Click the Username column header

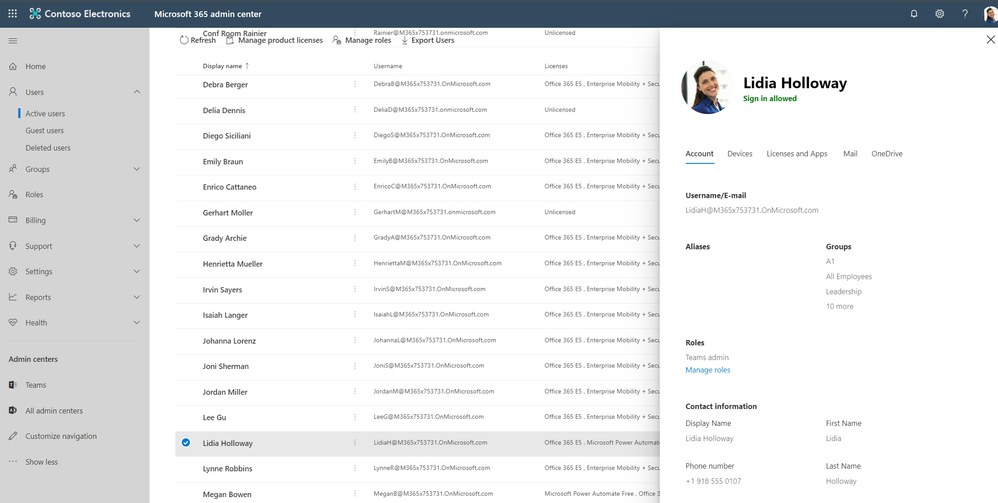(x=388, y=66)
